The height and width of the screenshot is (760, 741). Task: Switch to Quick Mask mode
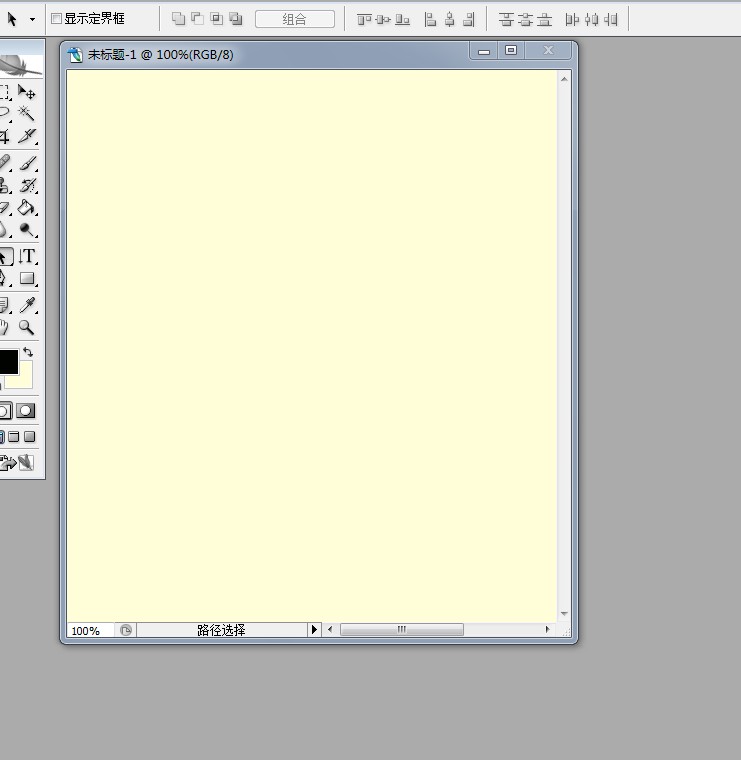pyautogui.click(x=26, y=411)
